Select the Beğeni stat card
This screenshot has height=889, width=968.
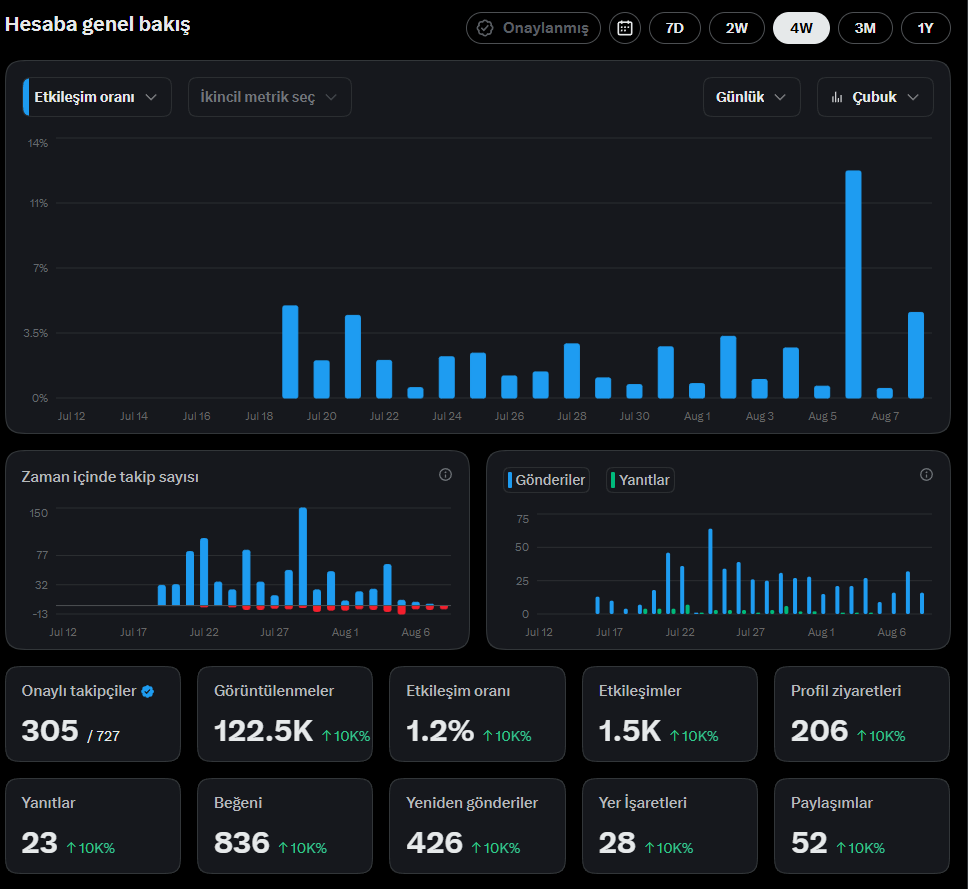(285, 826)
